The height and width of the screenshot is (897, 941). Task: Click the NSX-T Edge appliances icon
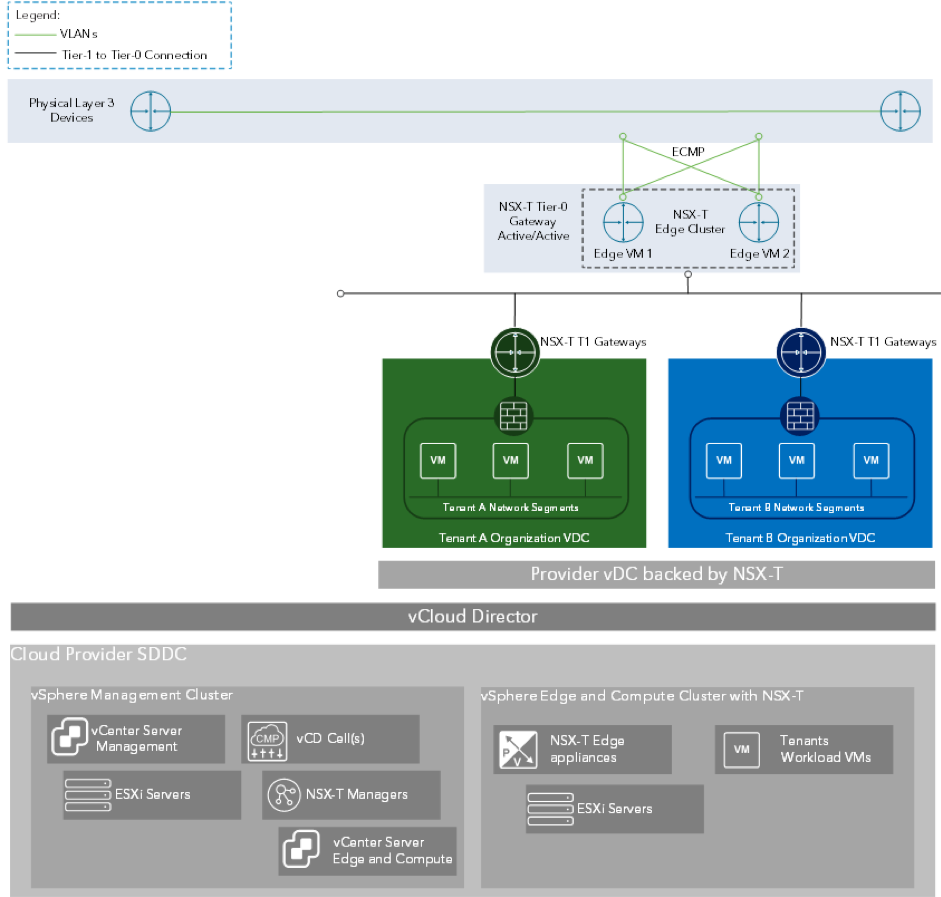(x=517, y=750)
